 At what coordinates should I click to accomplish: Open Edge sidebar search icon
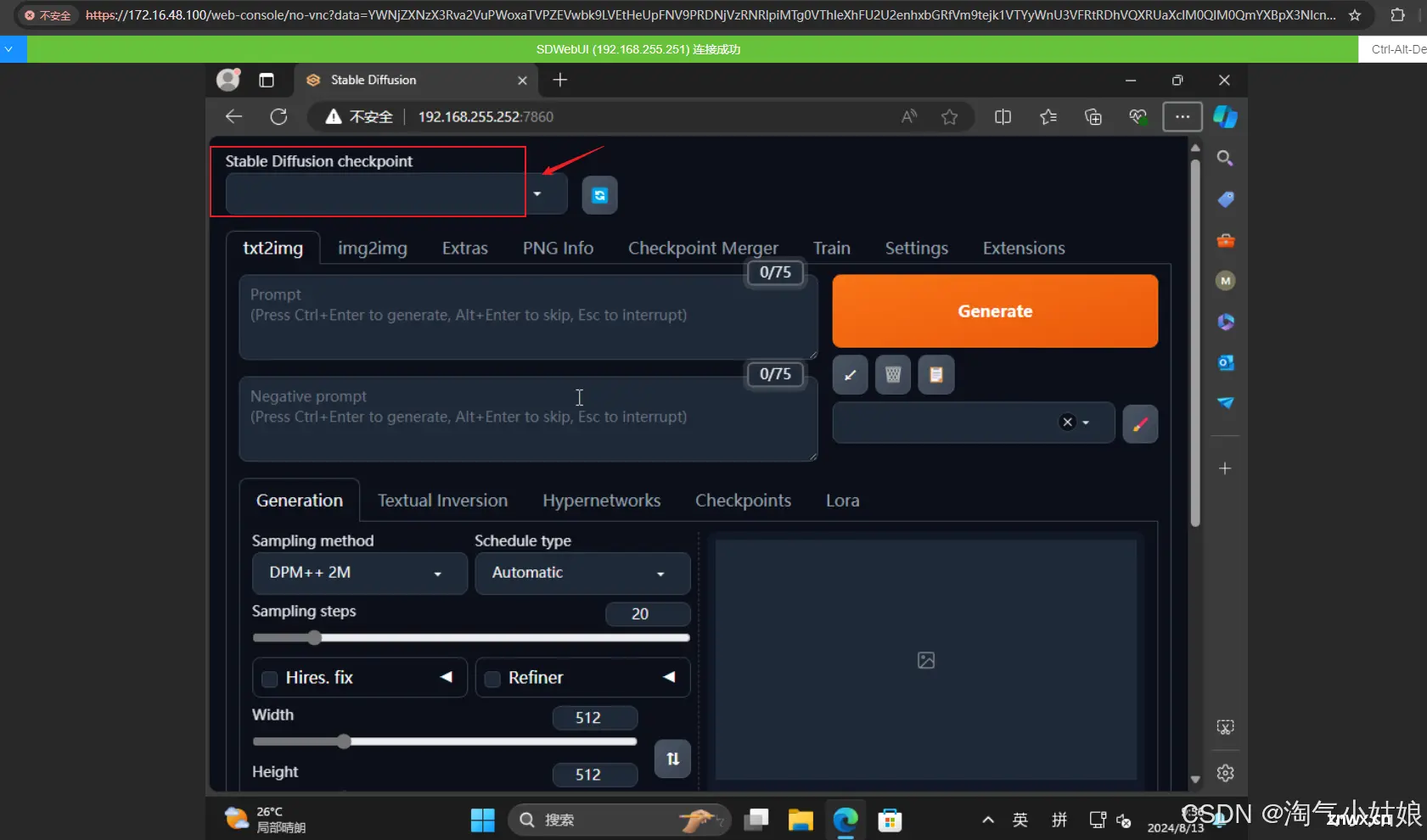1225,159
